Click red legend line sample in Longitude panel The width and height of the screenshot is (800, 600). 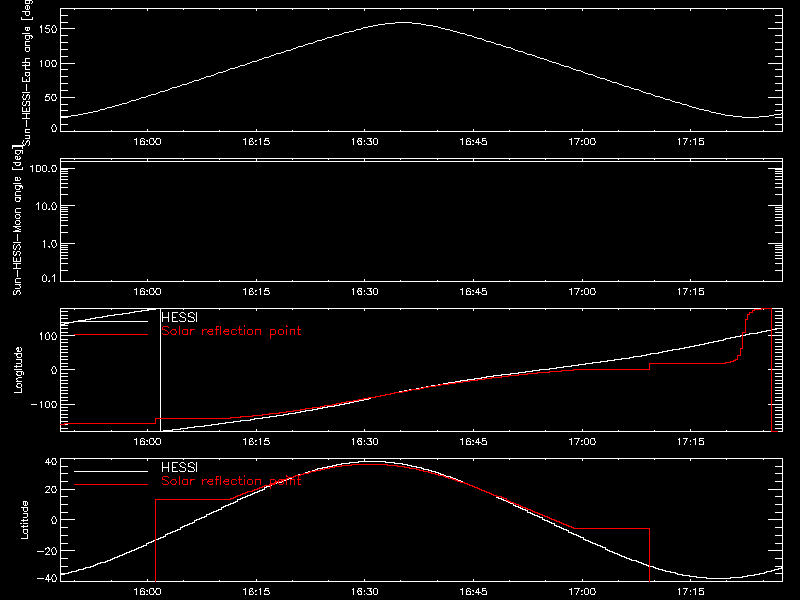point(111,335)
